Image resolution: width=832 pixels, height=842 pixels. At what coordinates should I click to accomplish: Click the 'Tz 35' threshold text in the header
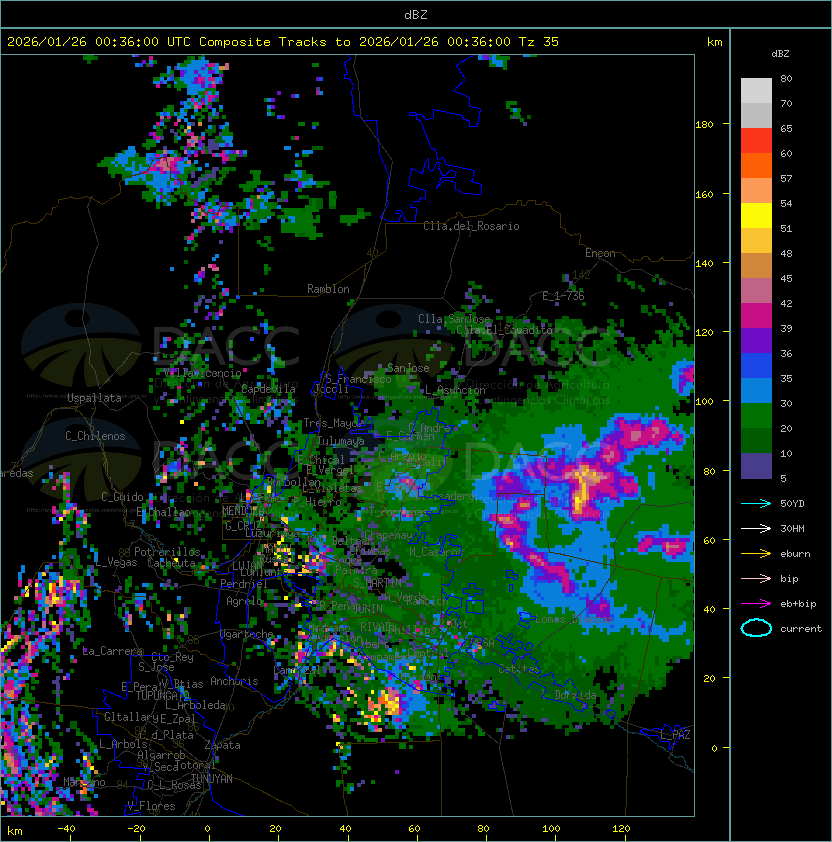(539, 42)
